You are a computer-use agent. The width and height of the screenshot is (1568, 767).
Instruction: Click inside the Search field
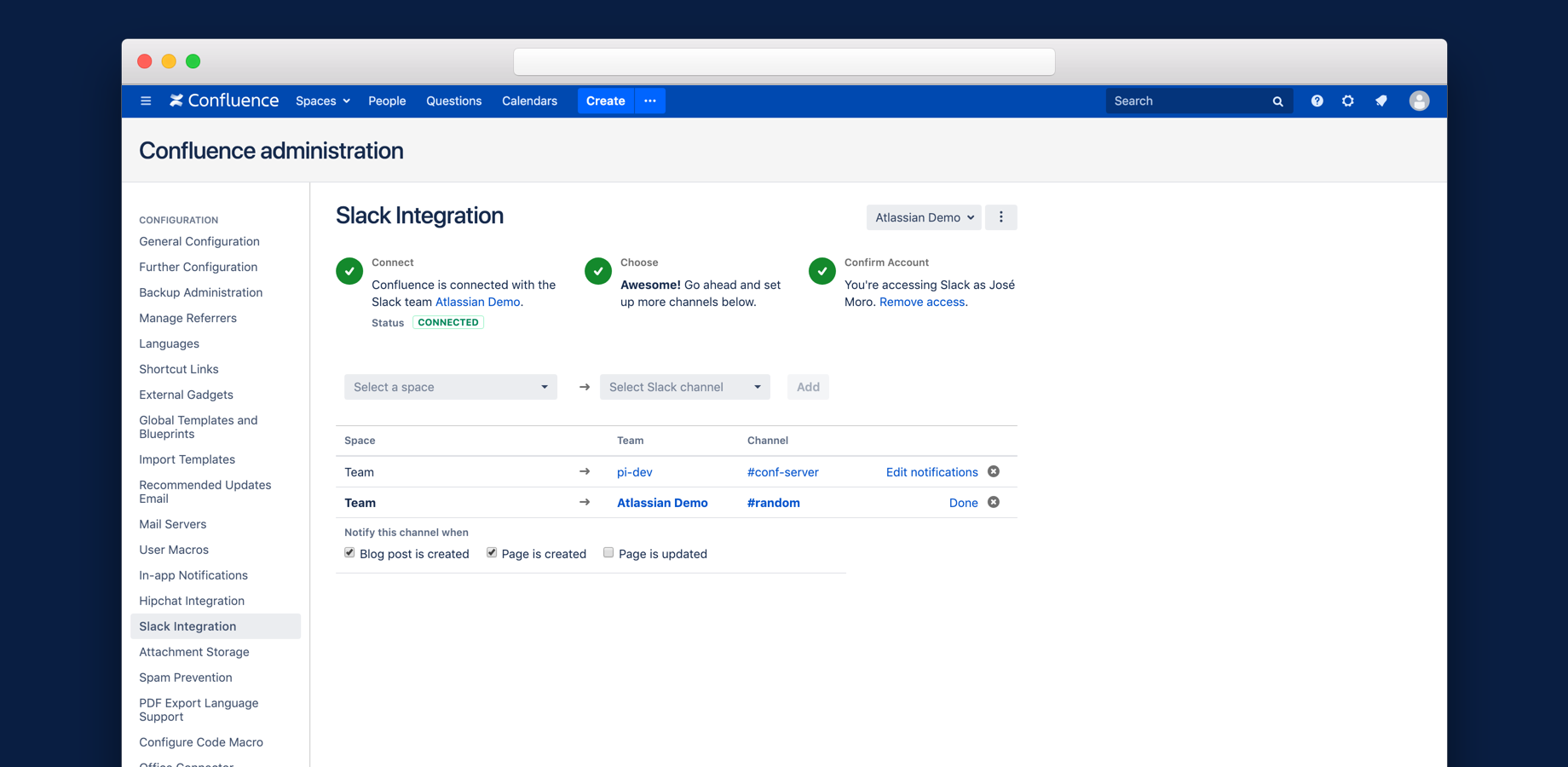tap(1185, 101)
